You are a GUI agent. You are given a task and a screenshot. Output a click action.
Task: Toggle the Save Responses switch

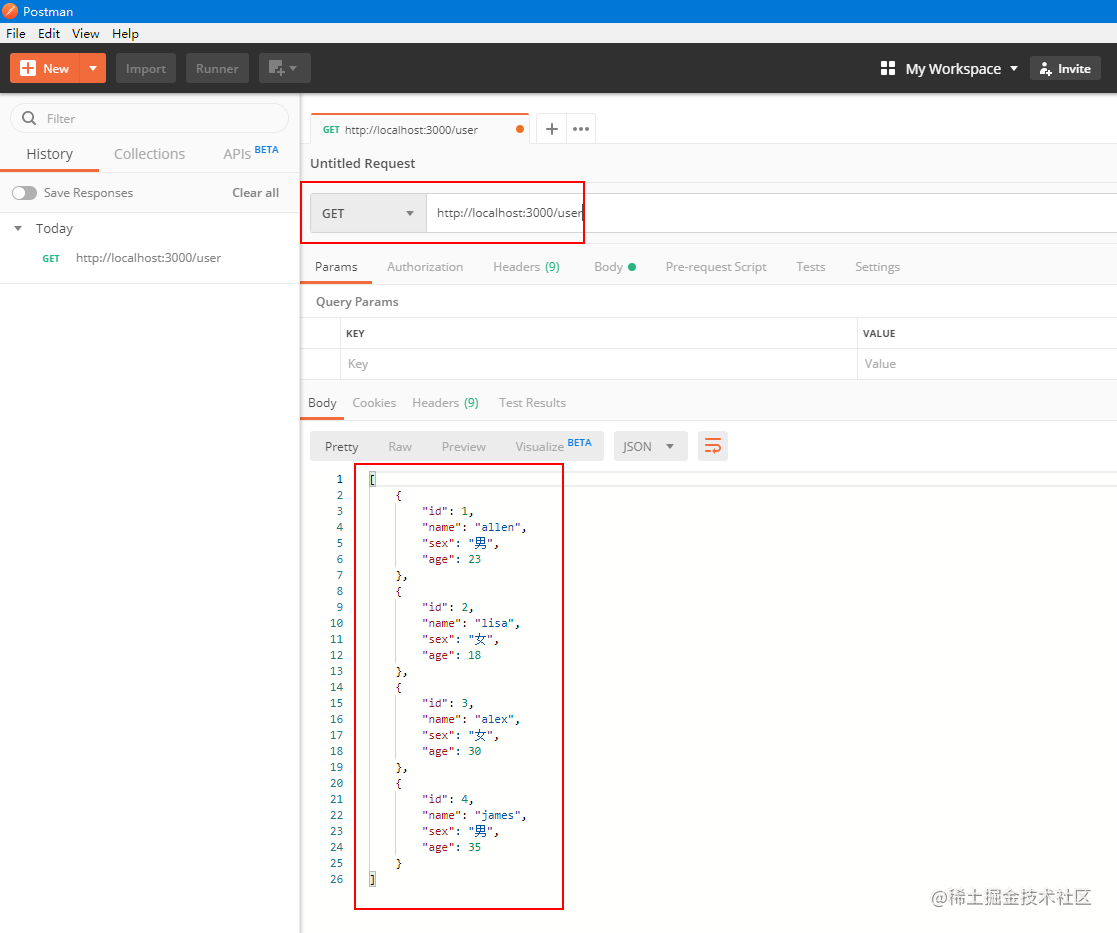click(22, 192)
